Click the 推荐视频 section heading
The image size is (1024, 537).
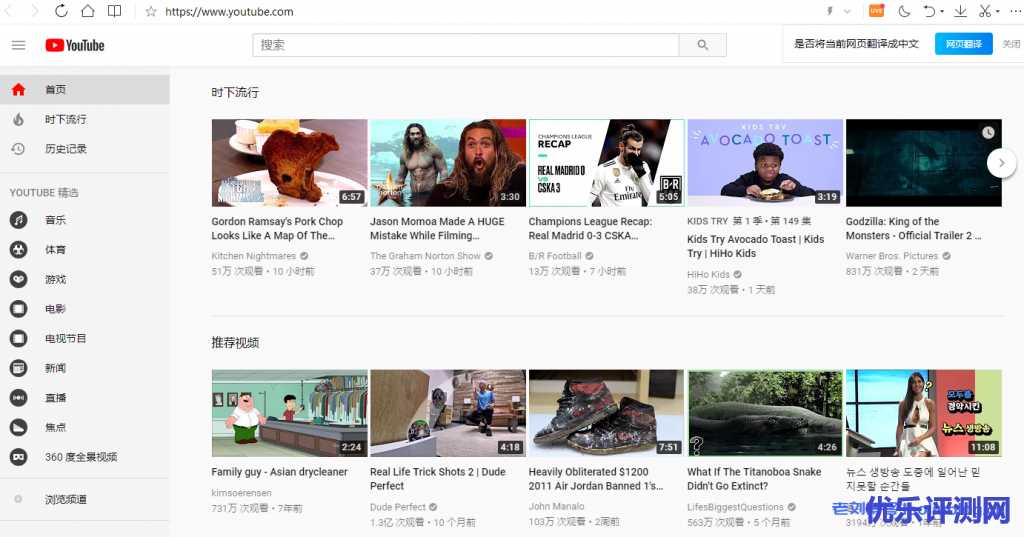pos(235,343)
